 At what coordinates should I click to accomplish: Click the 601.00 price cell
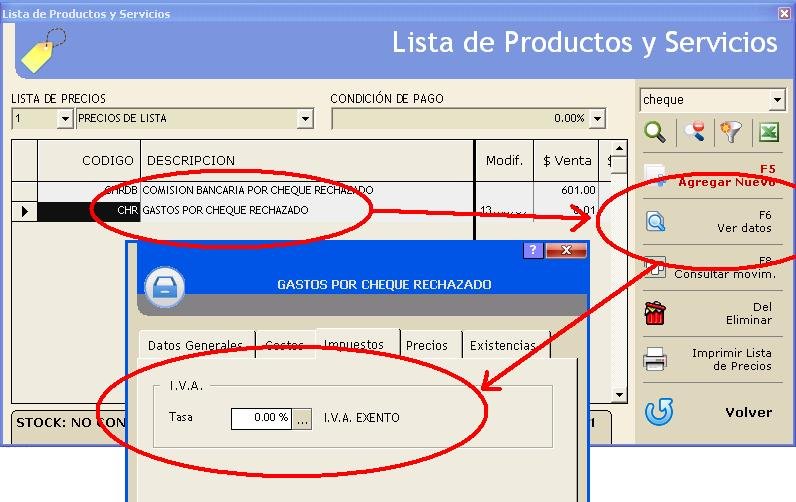(x=567, y=190)
